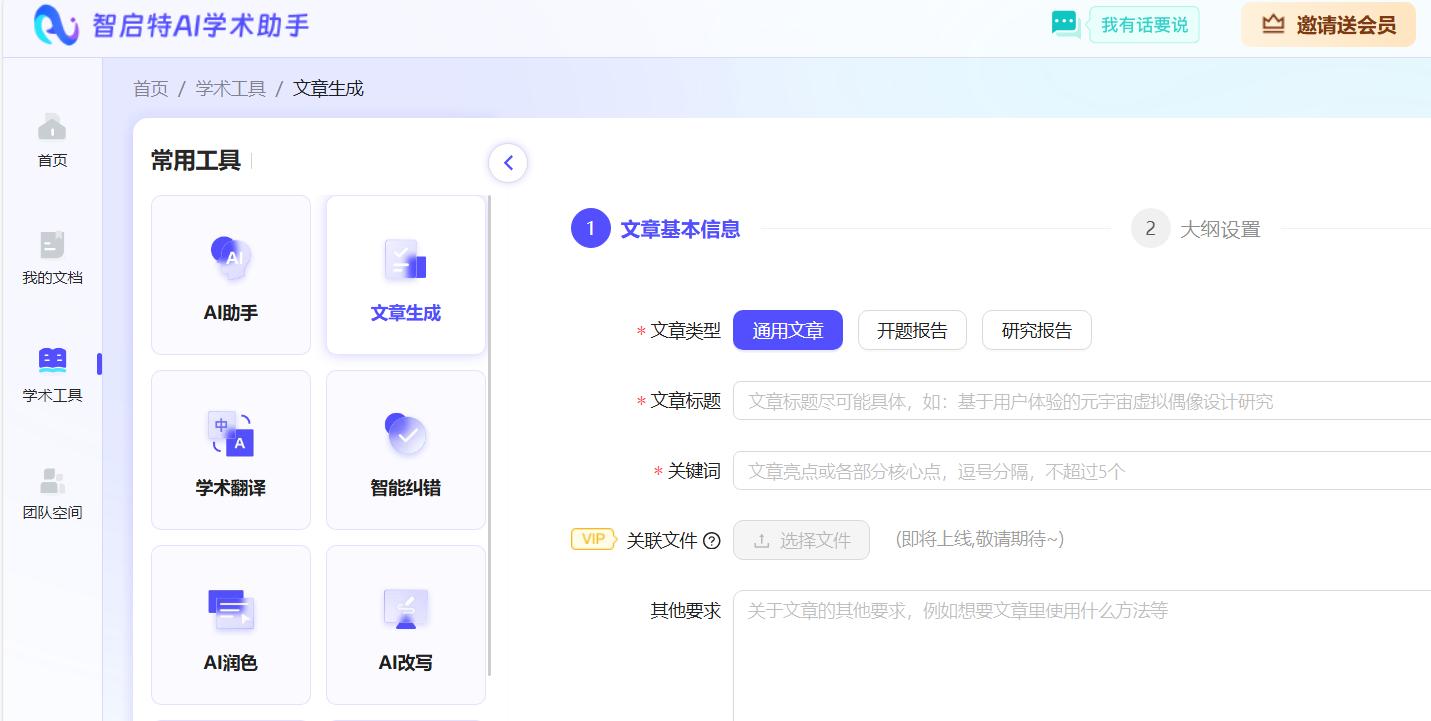Click the 文章类型 field label

(686, 331)
